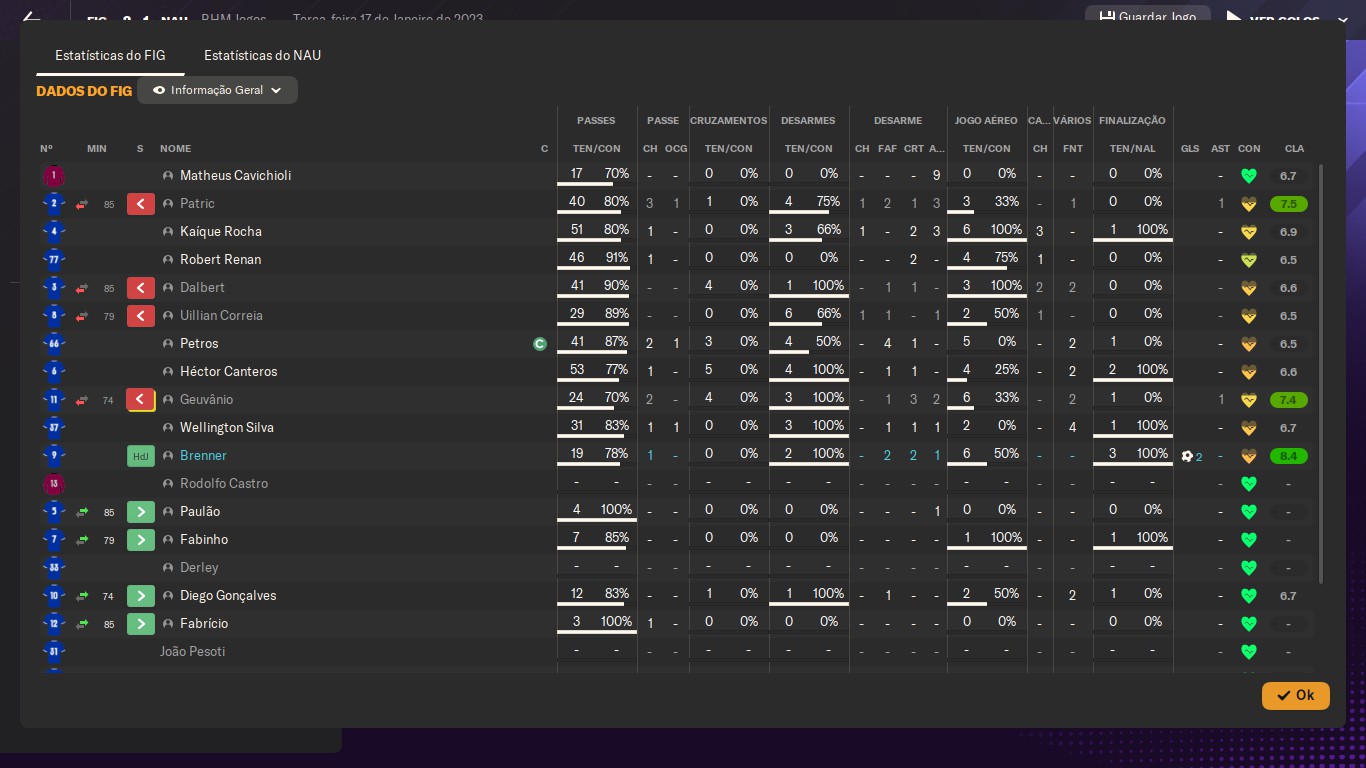Open Matheus Cavichioli's player name

[x=235, y=176]
